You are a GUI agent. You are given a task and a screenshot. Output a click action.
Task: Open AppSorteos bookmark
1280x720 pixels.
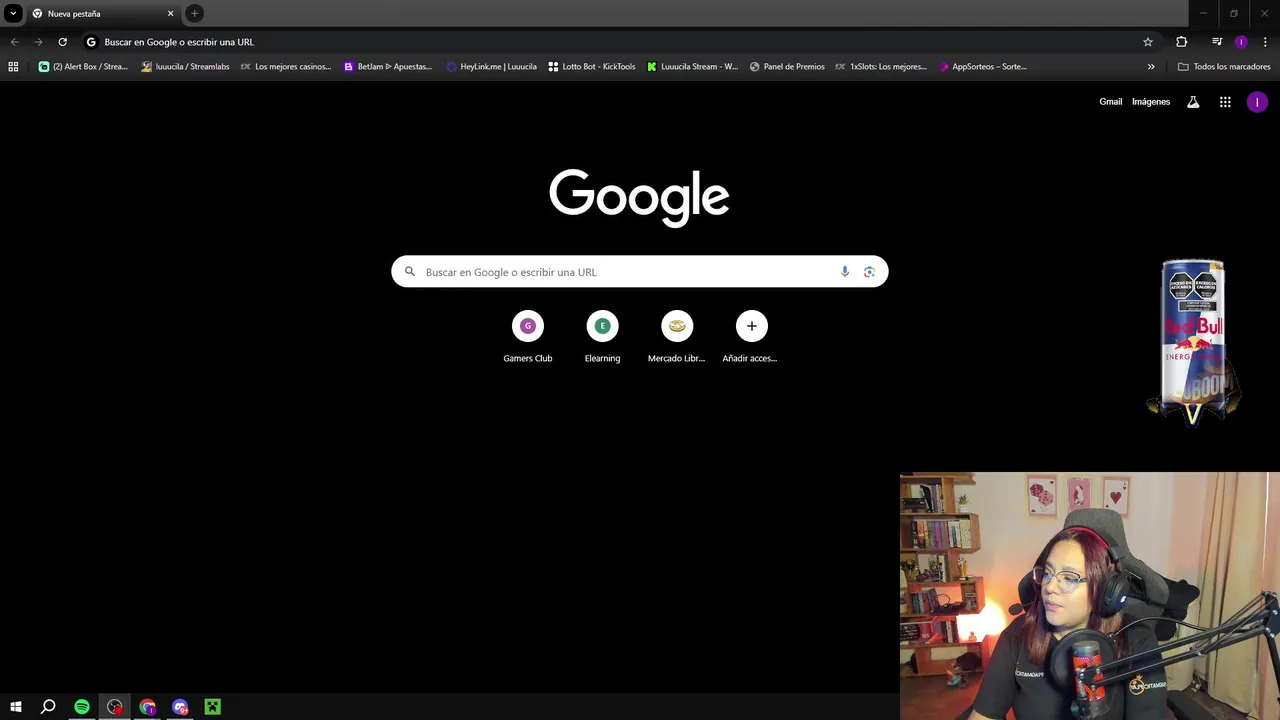[x=983, y=67]
